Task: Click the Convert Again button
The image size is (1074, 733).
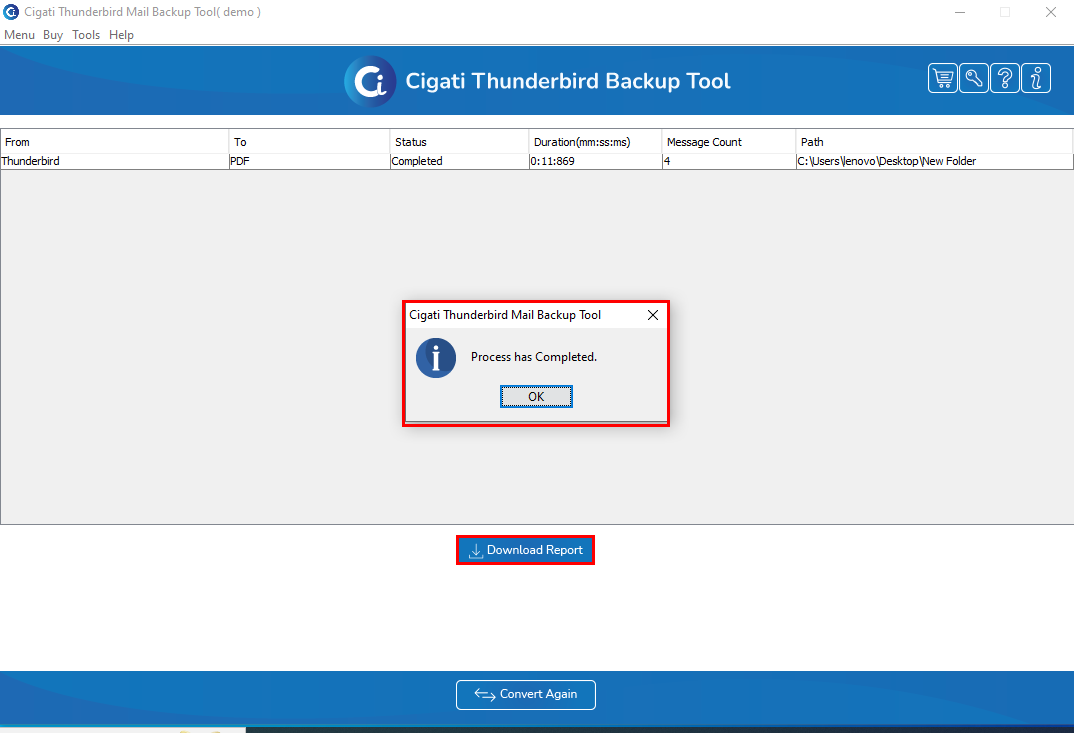Action: 525,695
